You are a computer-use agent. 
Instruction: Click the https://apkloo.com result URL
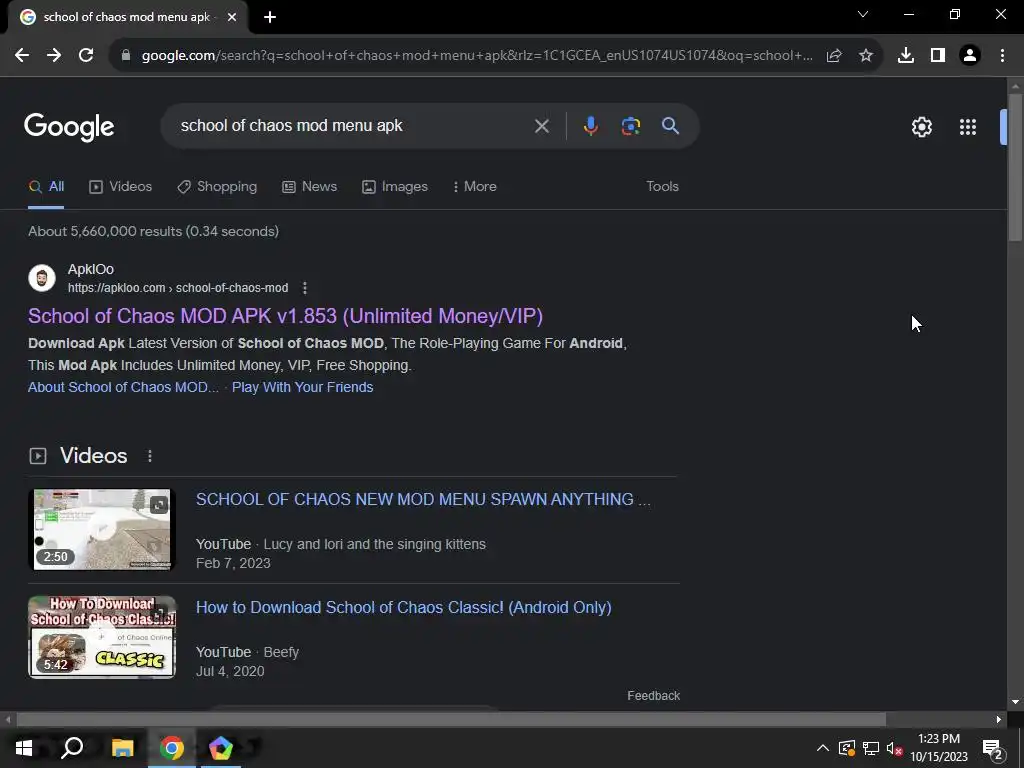(178, 288)
